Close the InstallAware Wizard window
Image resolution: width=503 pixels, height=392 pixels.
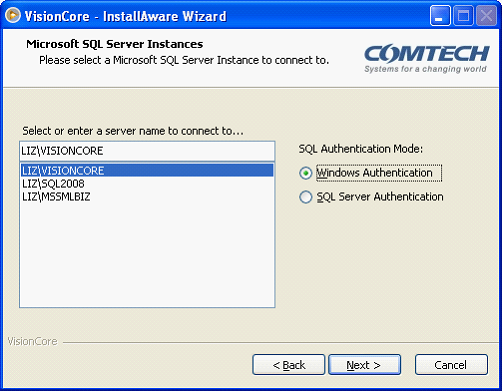tap(486, 16)
